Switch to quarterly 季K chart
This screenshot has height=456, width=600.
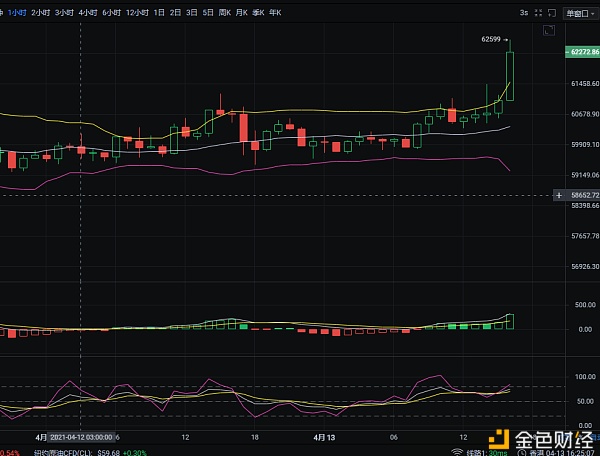258,13
